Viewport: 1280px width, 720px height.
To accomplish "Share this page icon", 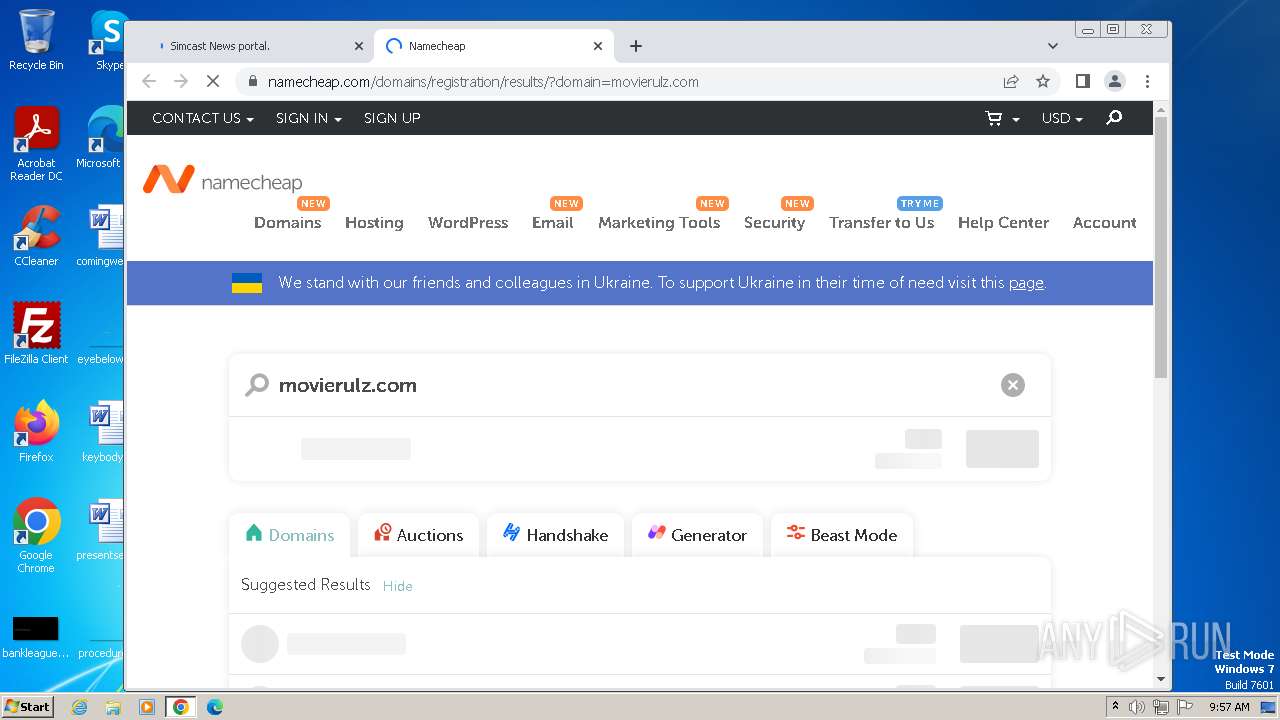I will (x=1011, y=82).
